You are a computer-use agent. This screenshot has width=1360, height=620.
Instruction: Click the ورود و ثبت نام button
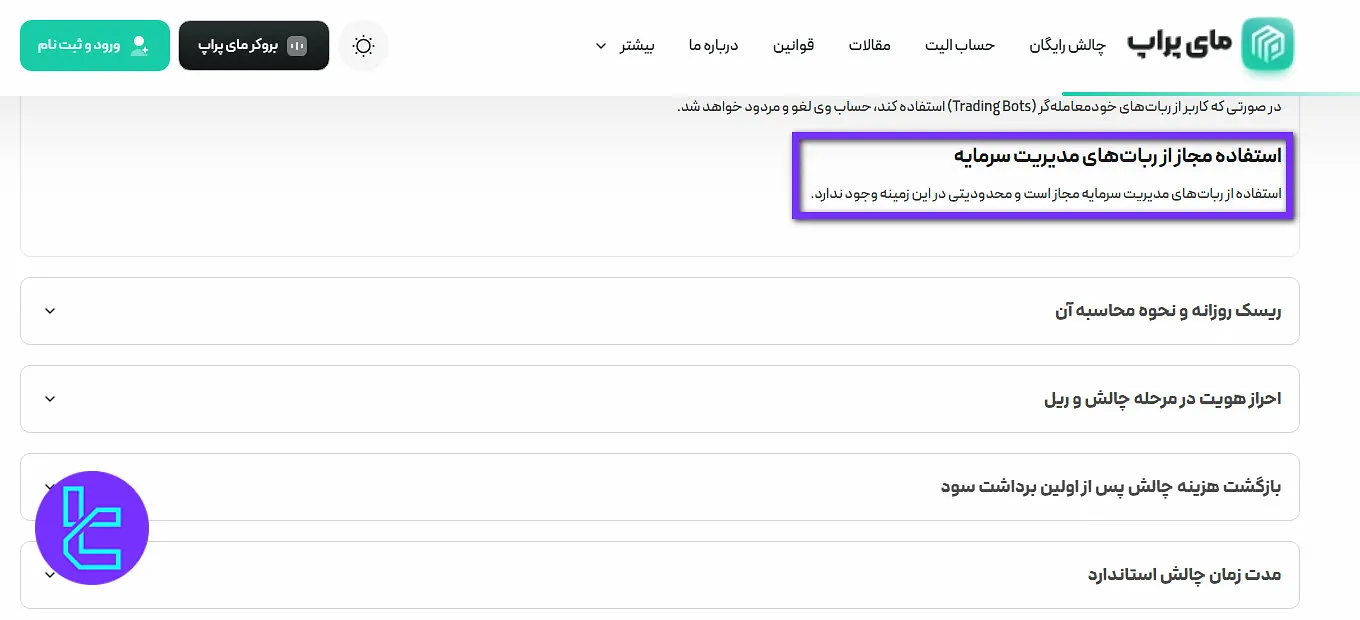[x=94, y=45]
